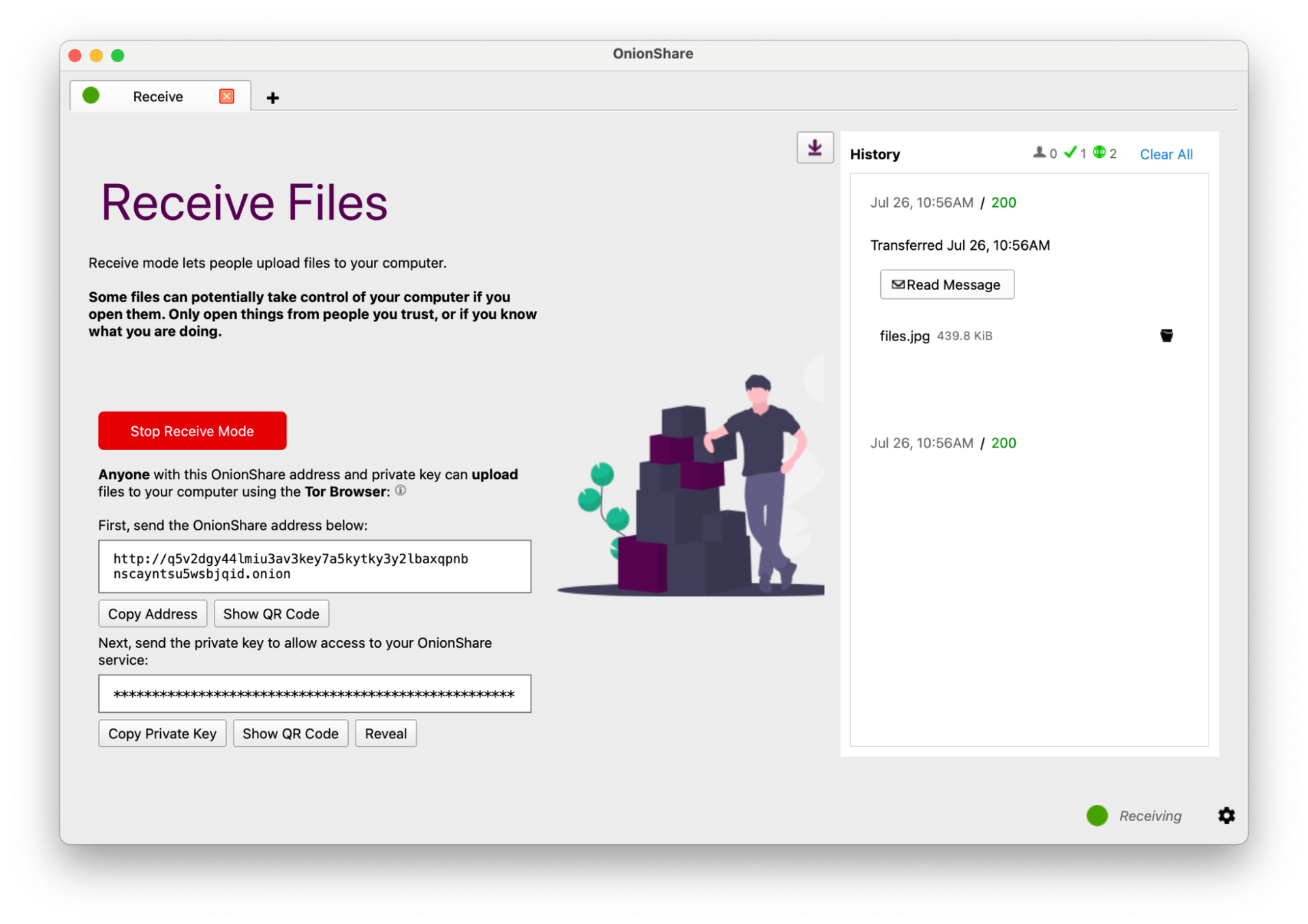The width and height of the screenshot is (1308, 924).
Task: Stop Receive Mode
Action: [x=192, y=430]
